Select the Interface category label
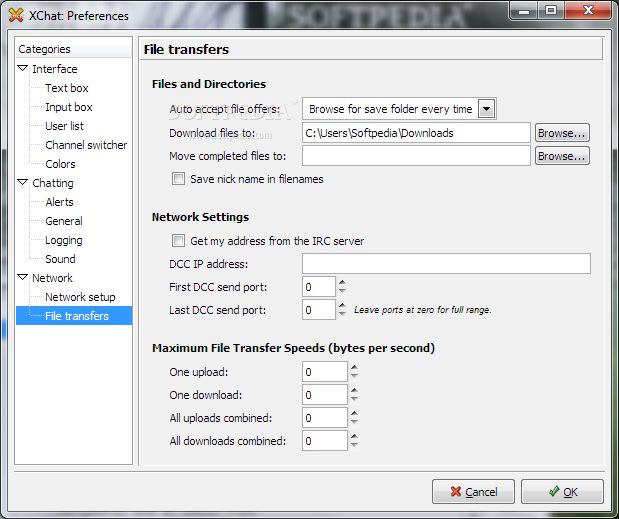This screenshot has height=519, width=619. click(x=54, y=69)
